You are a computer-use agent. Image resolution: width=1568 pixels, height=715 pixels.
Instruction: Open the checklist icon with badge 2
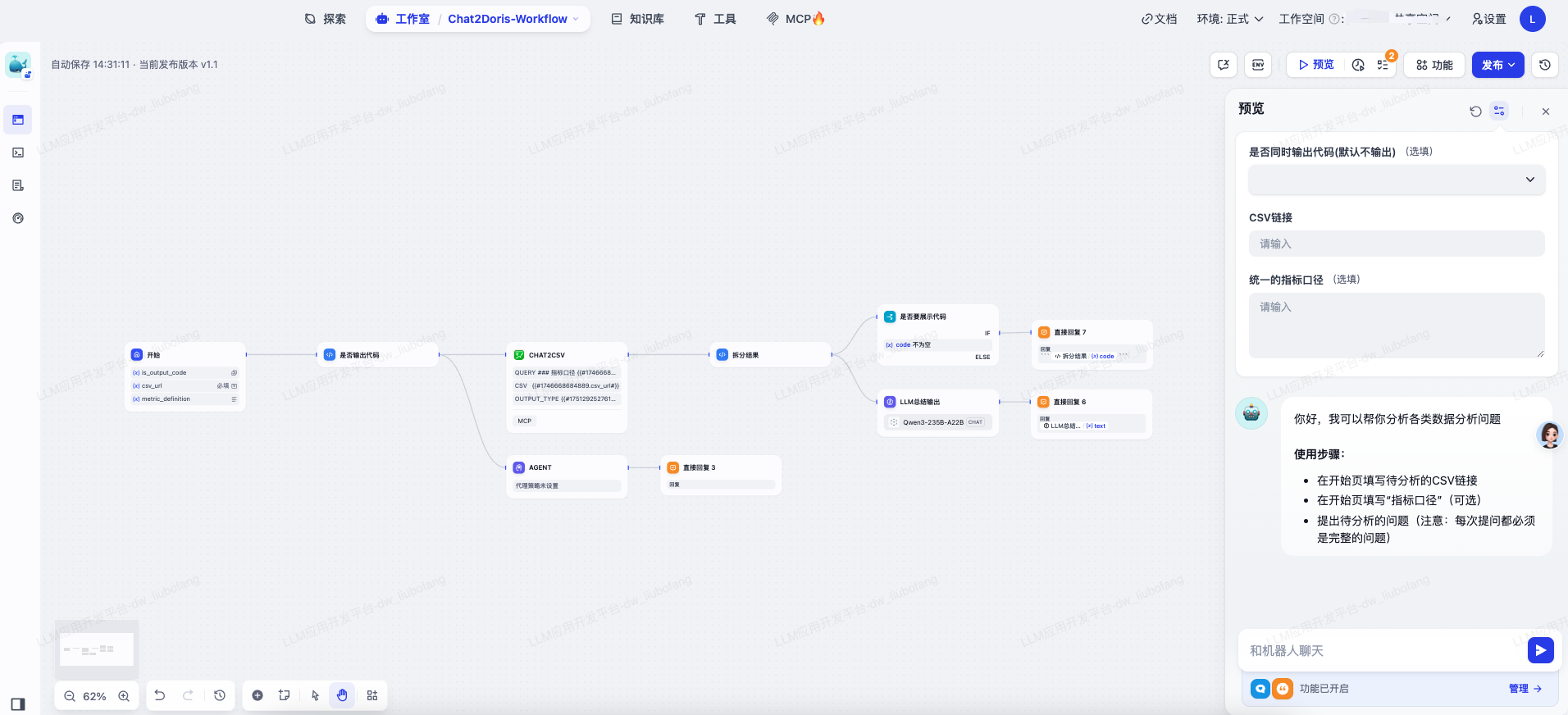tap(1383, 65)
